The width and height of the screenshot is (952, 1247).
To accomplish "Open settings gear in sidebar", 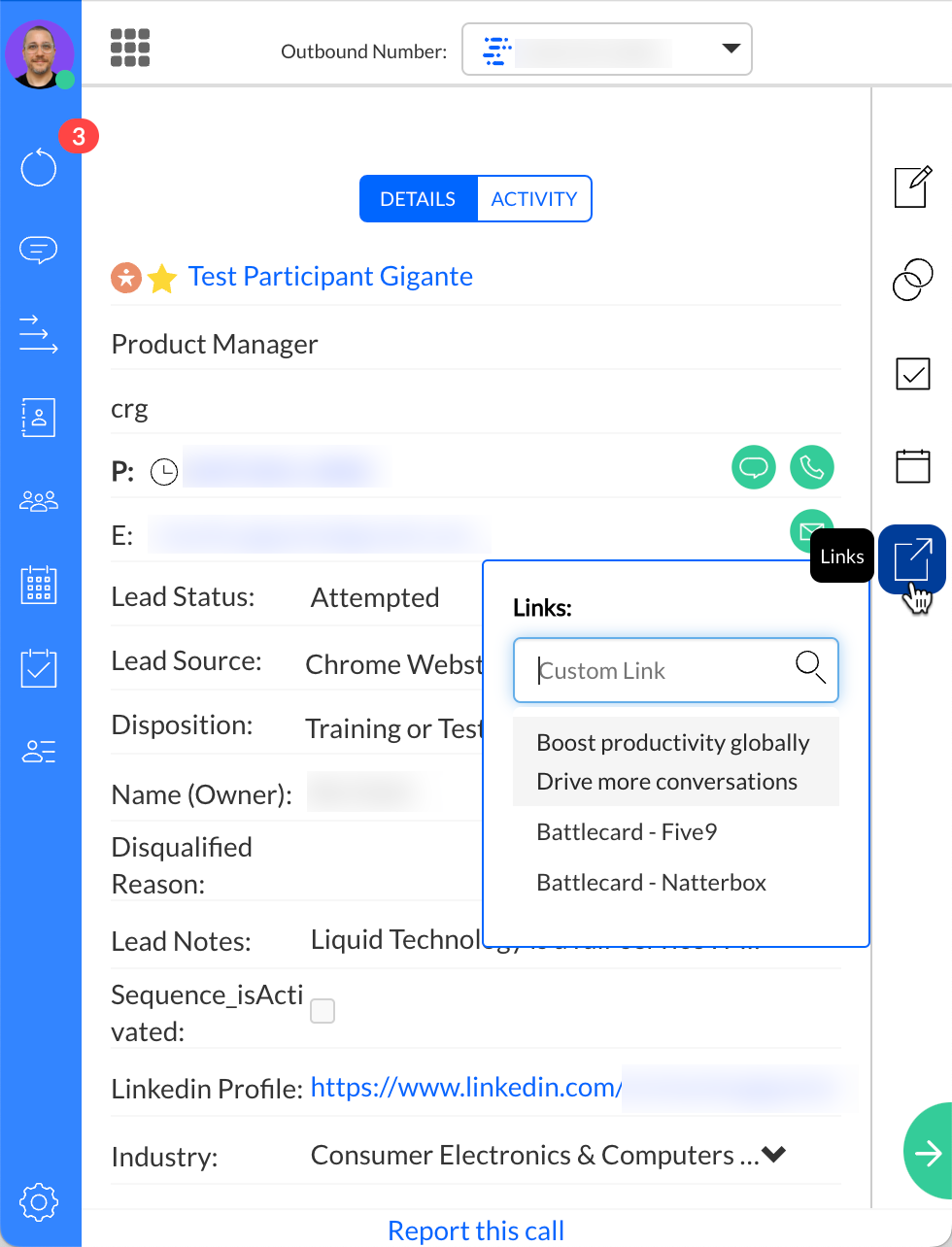I will point(39,1202).
